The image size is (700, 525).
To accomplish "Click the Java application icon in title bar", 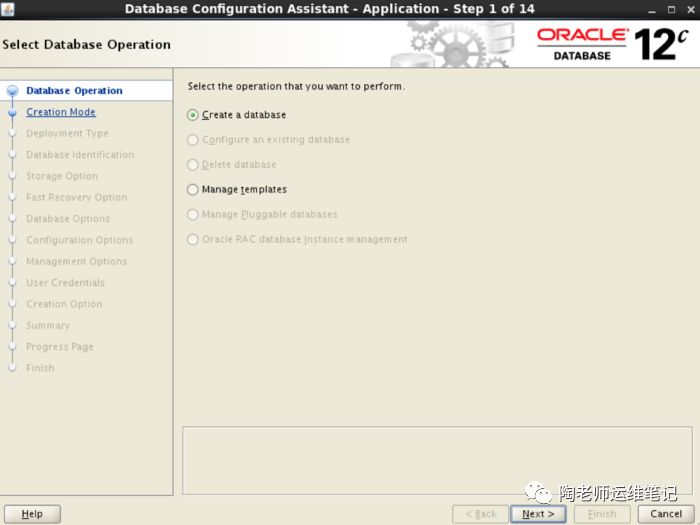I will (8, 9).
